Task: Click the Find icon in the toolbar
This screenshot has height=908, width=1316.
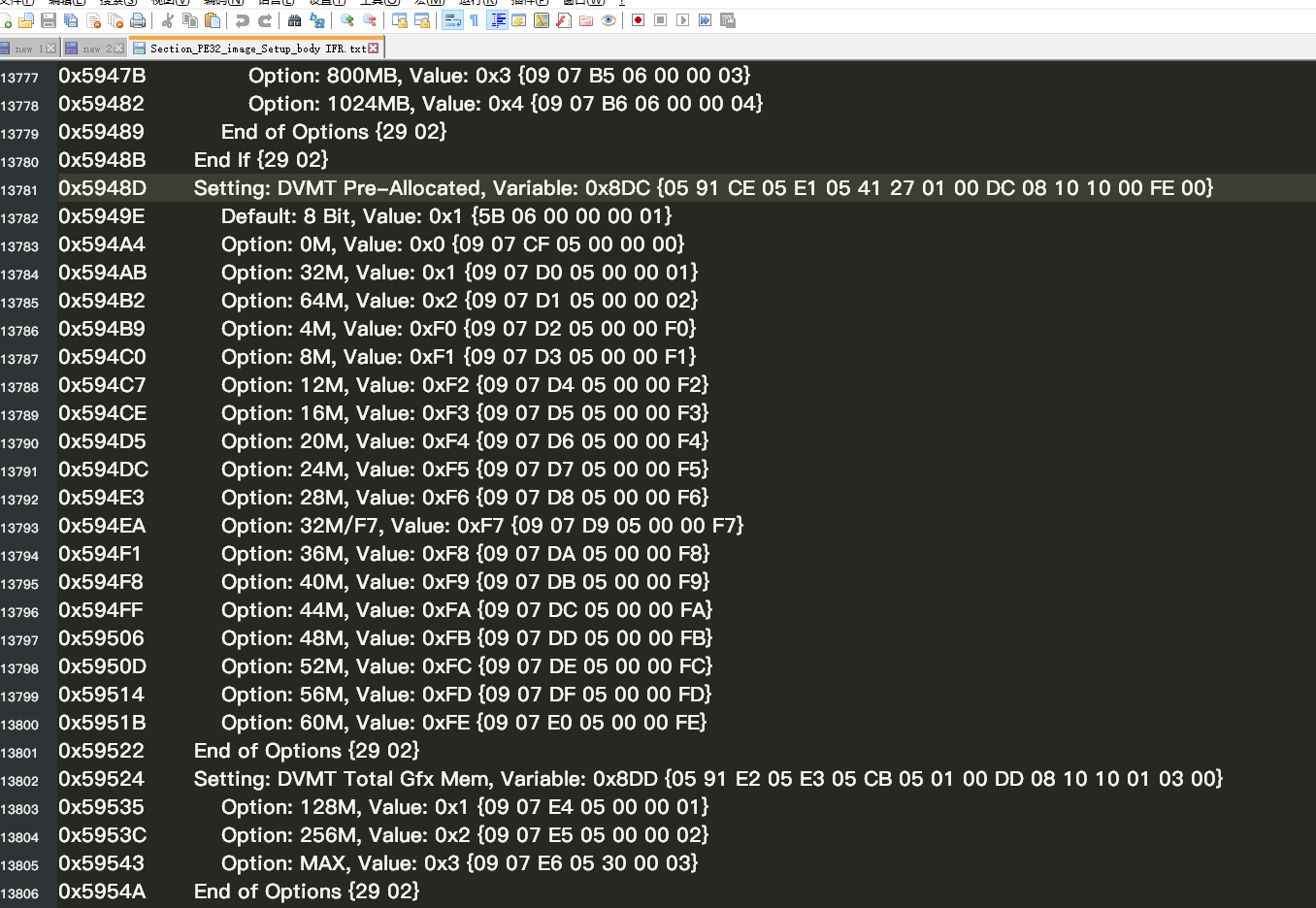Action: point(295,20)
